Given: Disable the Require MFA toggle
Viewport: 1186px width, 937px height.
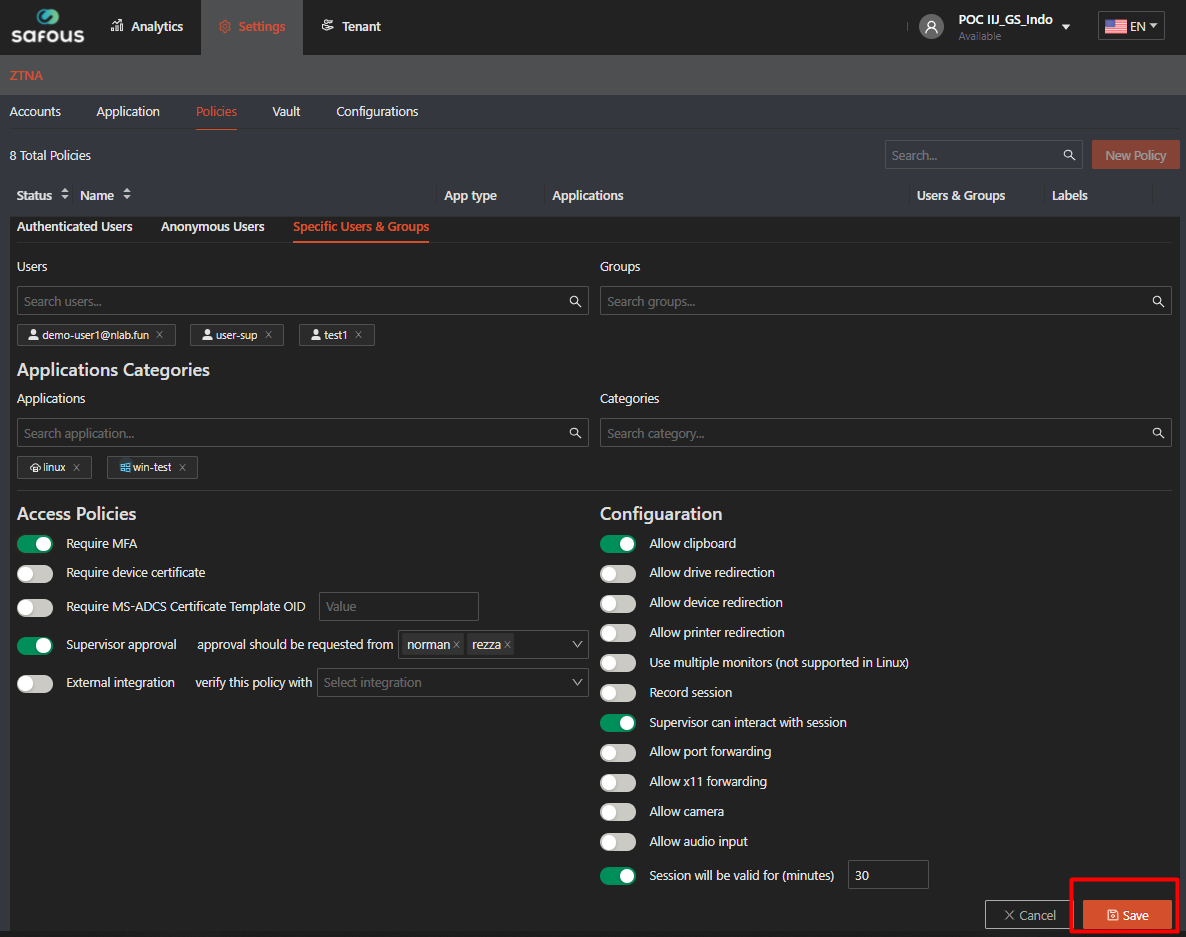Looking at the screenshot, I should point(35,544).
